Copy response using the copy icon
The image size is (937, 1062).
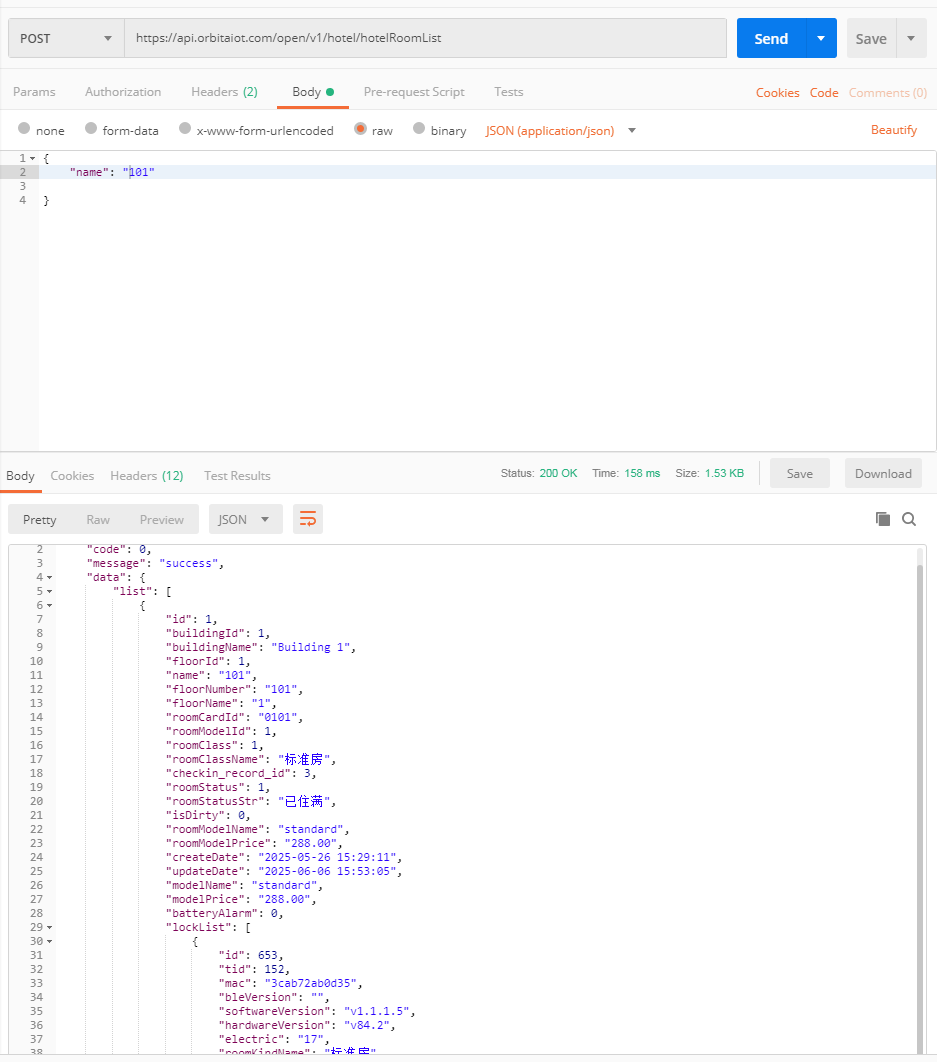[882, 519]
